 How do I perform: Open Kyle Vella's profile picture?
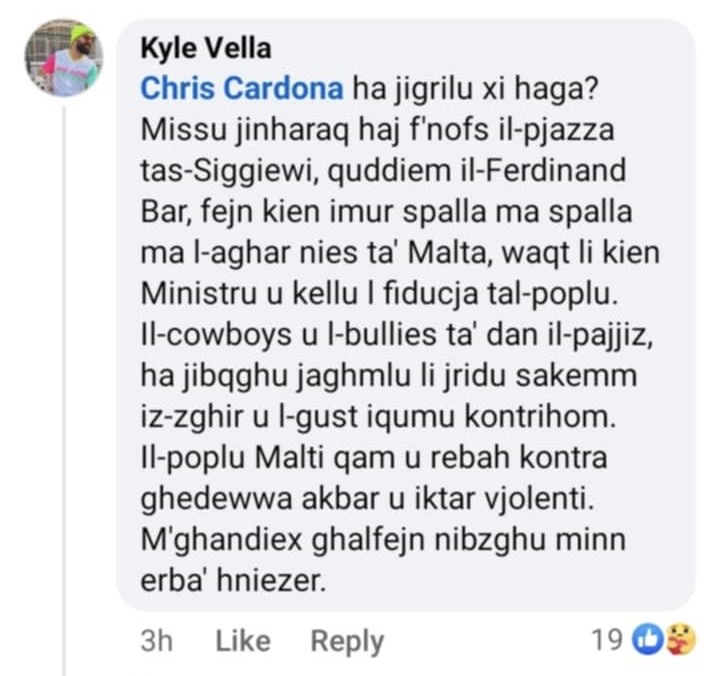click(64, 58)
